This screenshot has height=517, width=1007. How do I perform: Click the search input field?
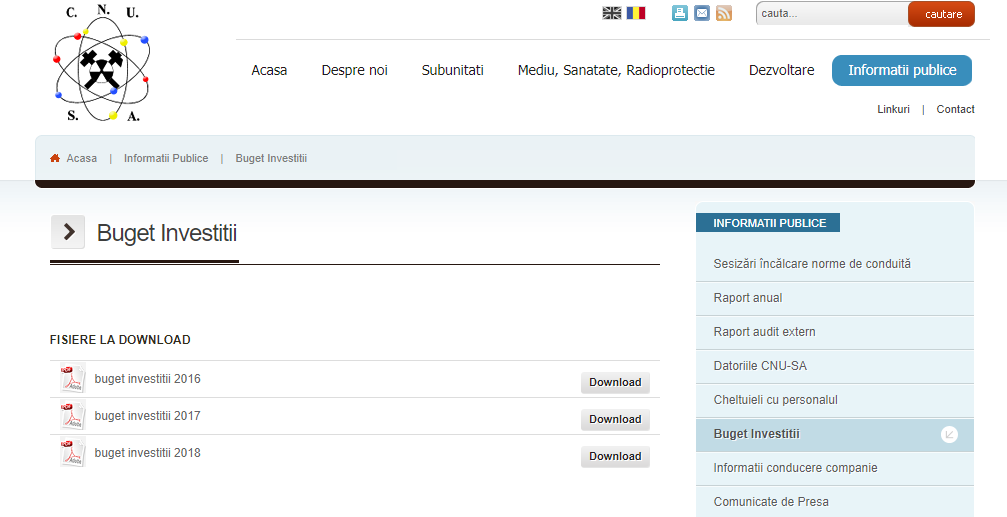pos(830,14)
